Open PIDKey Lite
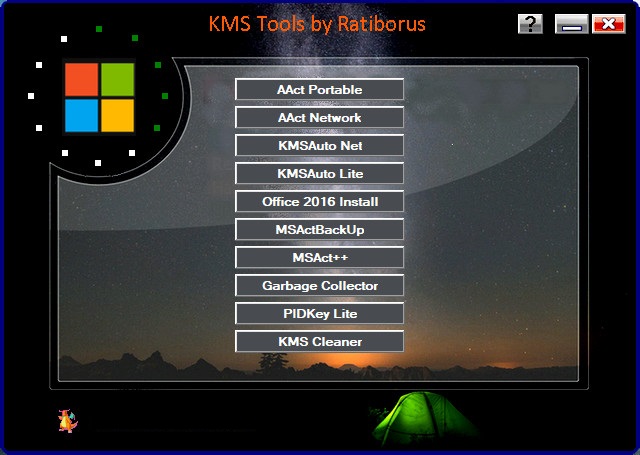The image size is (640, 455). click(x=319, y=313)
